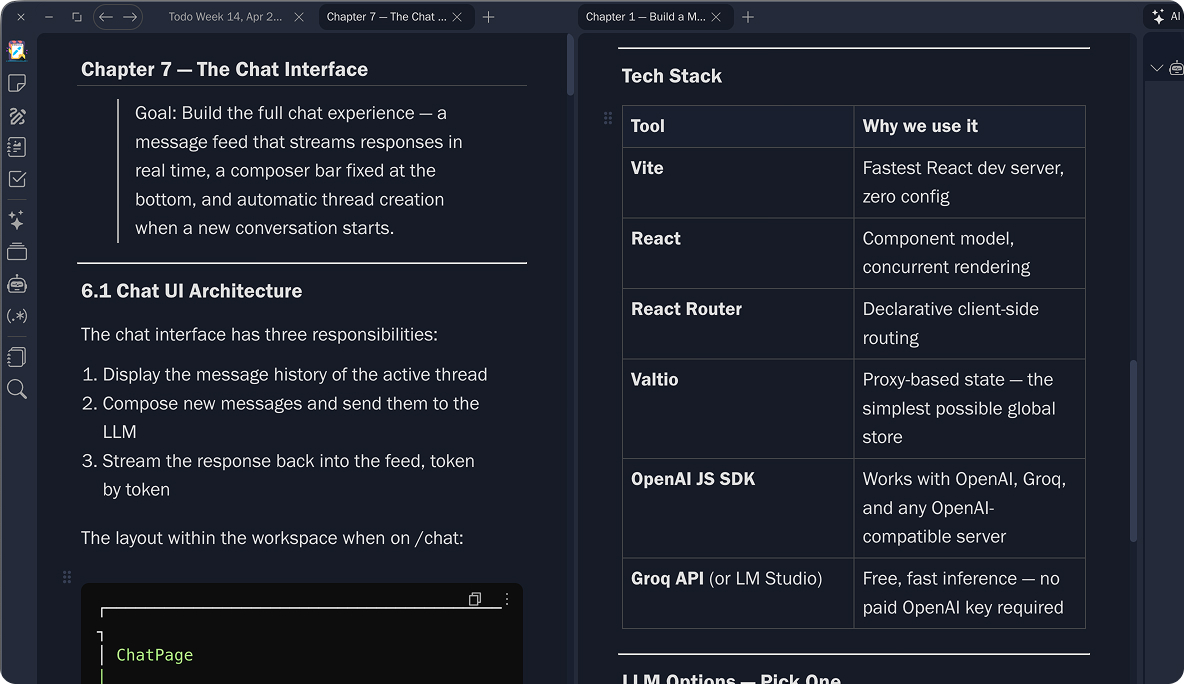Copy the ChatPage code block contents
The width and height of the screenshot is (1184, 684).
pyautogui.click(x=475, y=599)
